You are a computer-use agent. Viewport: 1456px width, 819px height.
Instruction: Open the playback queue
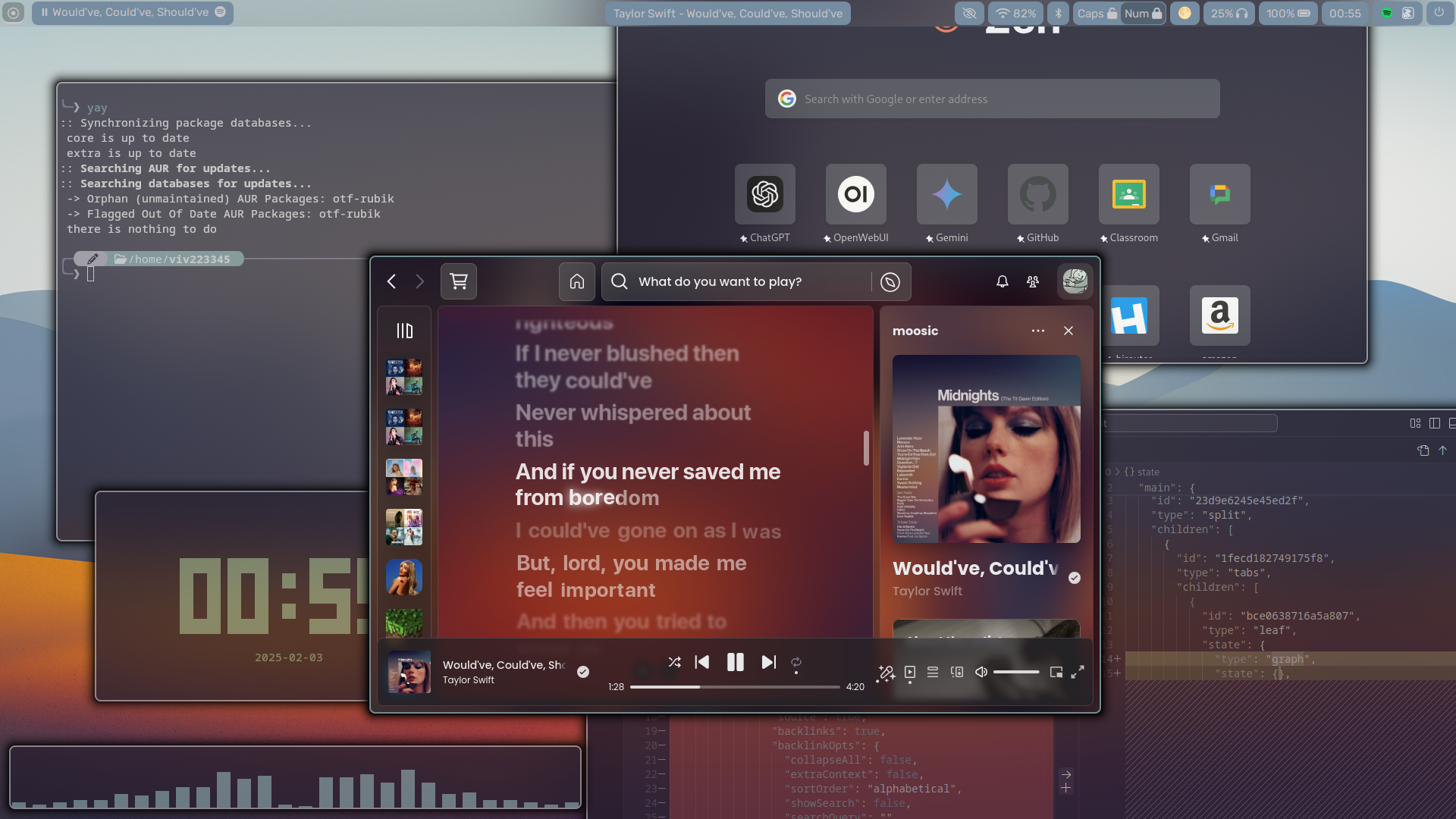[x=933, y=672]
